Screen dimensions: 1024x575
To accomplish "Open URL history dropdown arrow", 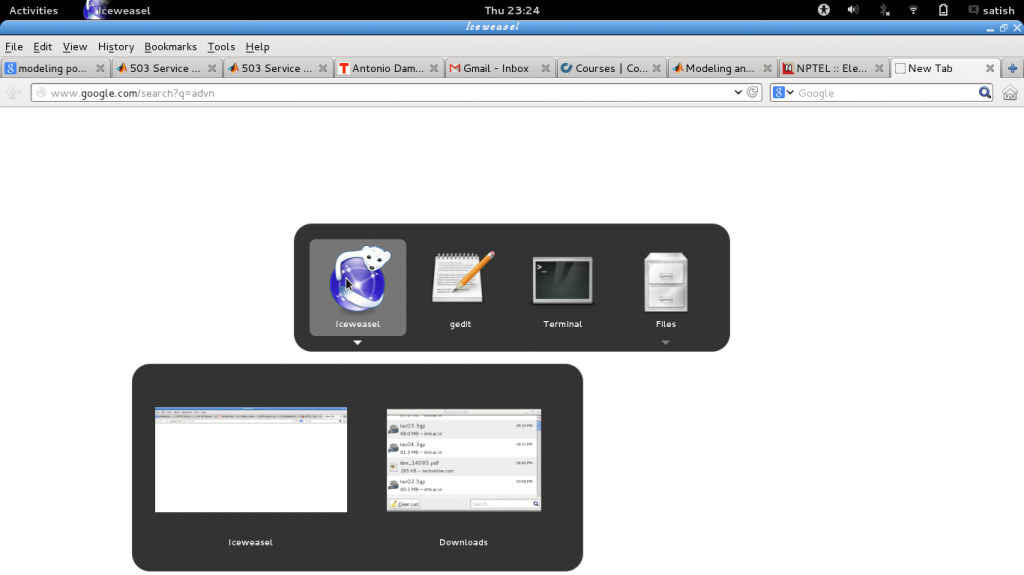I will click(738, 93).
